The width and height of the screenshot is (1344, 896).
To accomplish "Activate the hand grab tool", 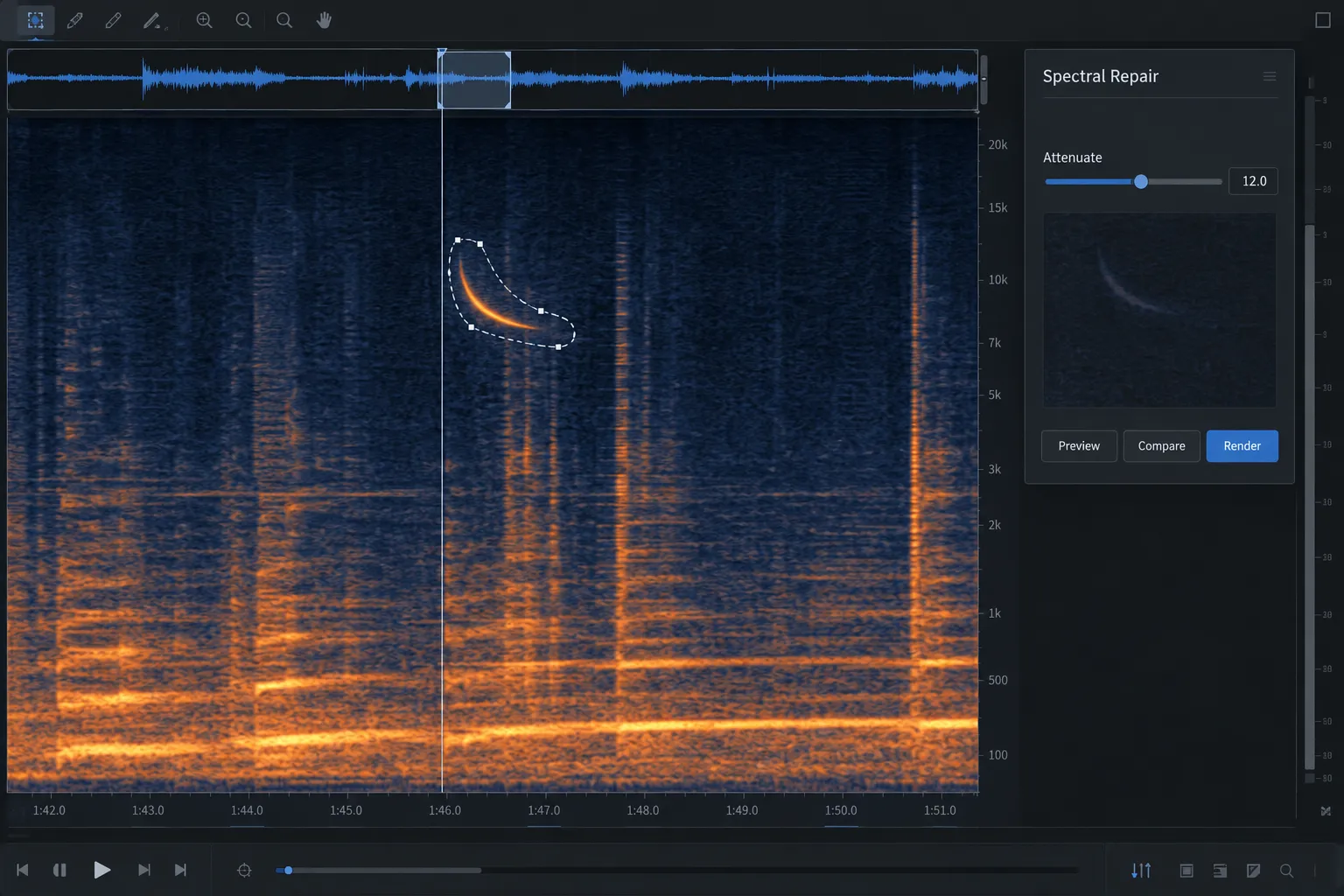I will click(324, 20).
